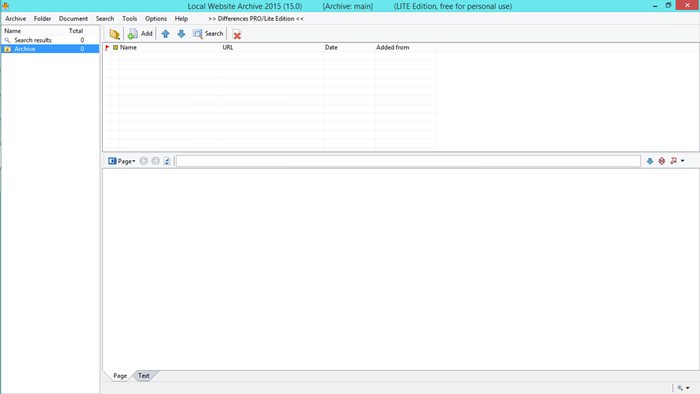Viewport: 700px width, 394px height.
Task: Click the new folder icon in toolbar
Action: (x=114, y=34)
